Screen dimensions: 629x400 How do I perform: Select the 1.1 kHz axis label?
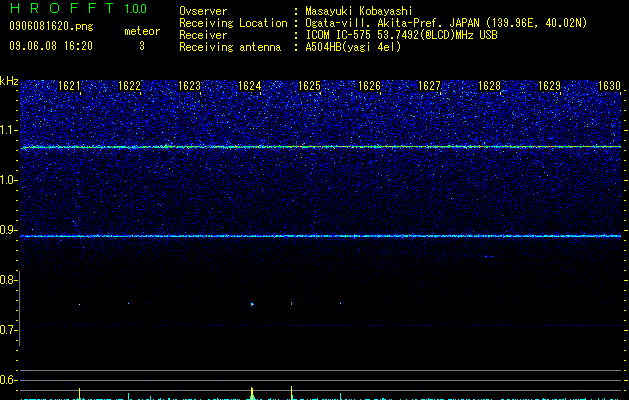9,130
